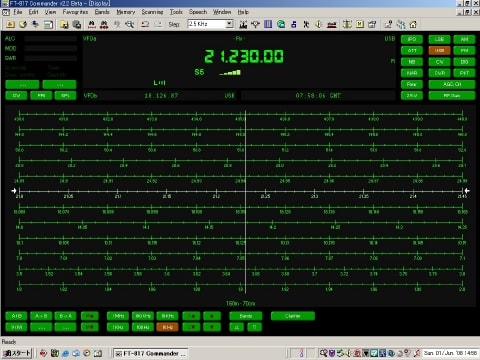Open the Memory menu
The height and width of the screenshot is (360, 480).
coord(126,12)
